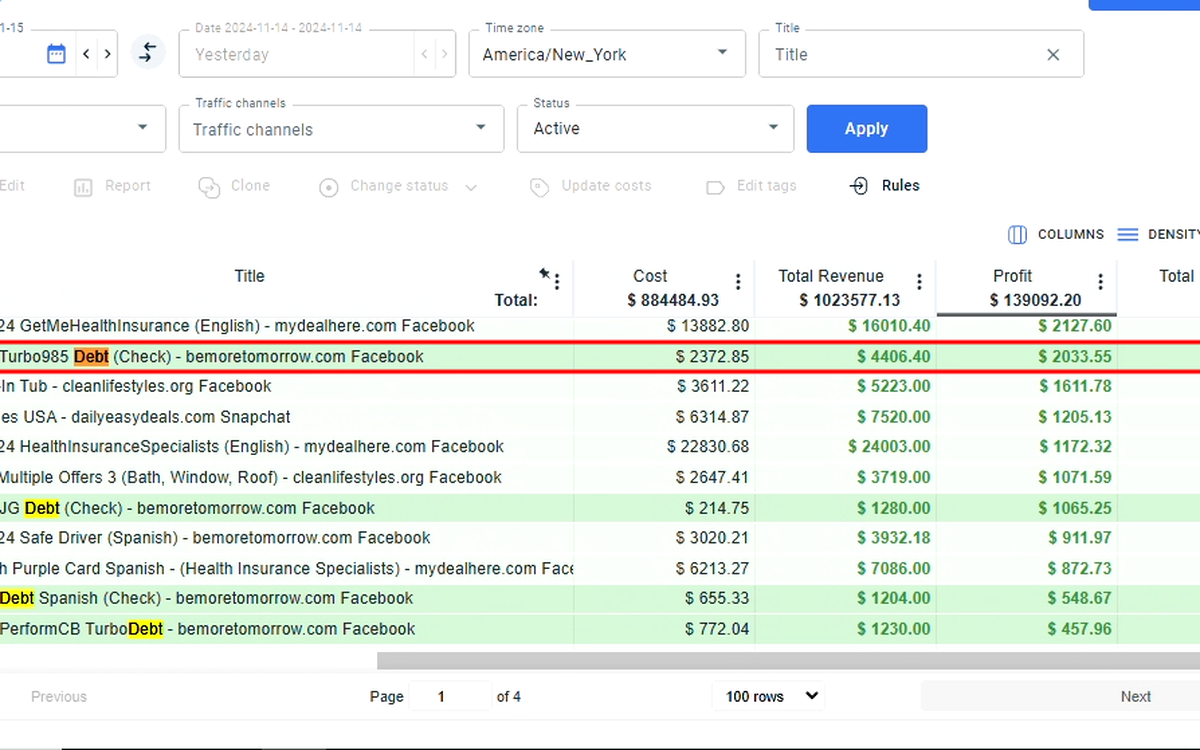The height and width of the screenshot is (750, 1200).
Task: Click the Update costs icon
Action: pos(540,187)
